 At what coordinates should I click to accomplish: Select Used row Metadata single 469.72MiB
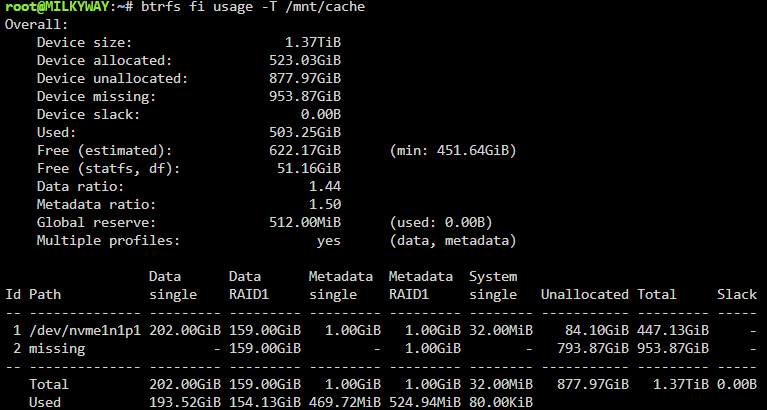coord(345,403)
